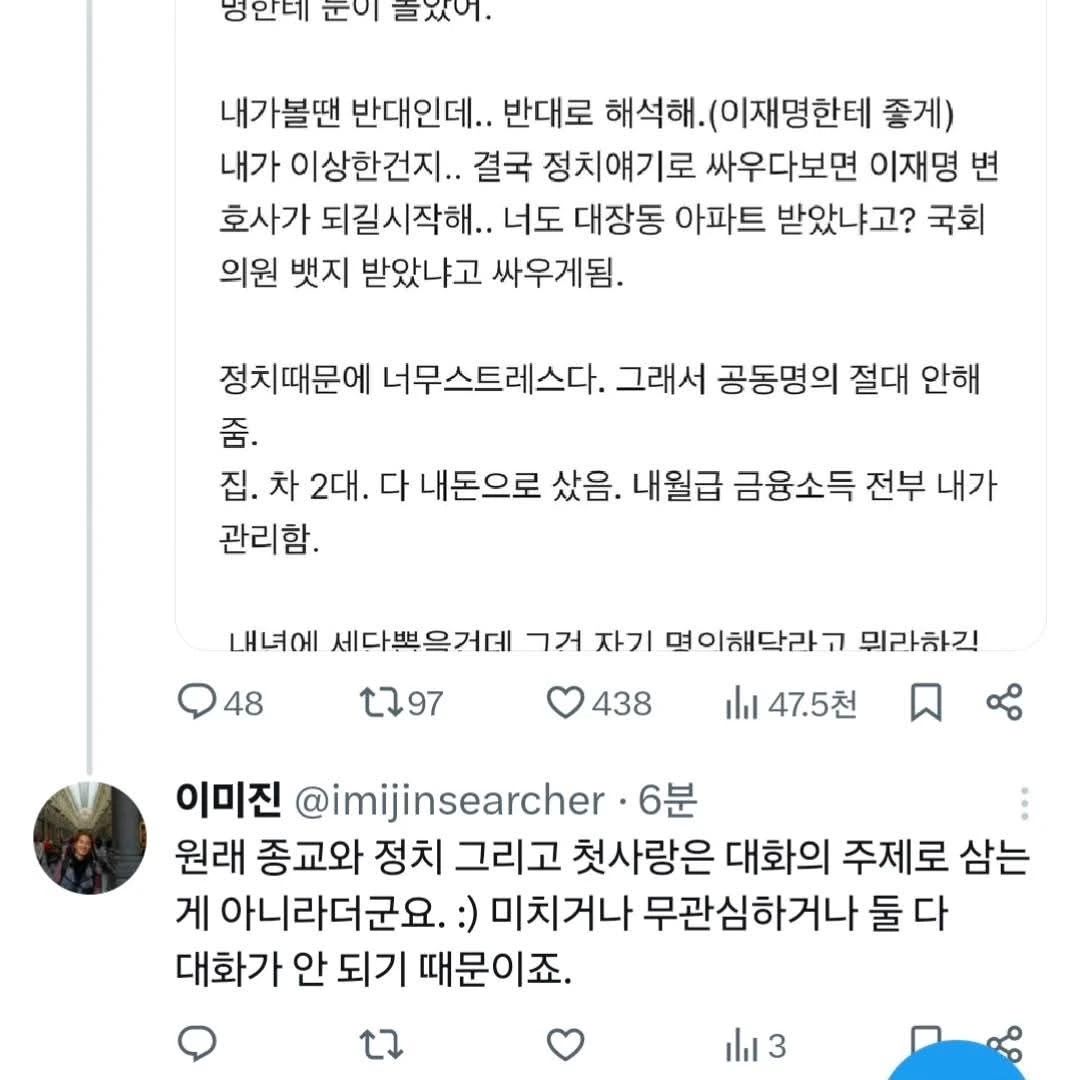Open more options on 이미진's tweet

[x=1024, y=802]
